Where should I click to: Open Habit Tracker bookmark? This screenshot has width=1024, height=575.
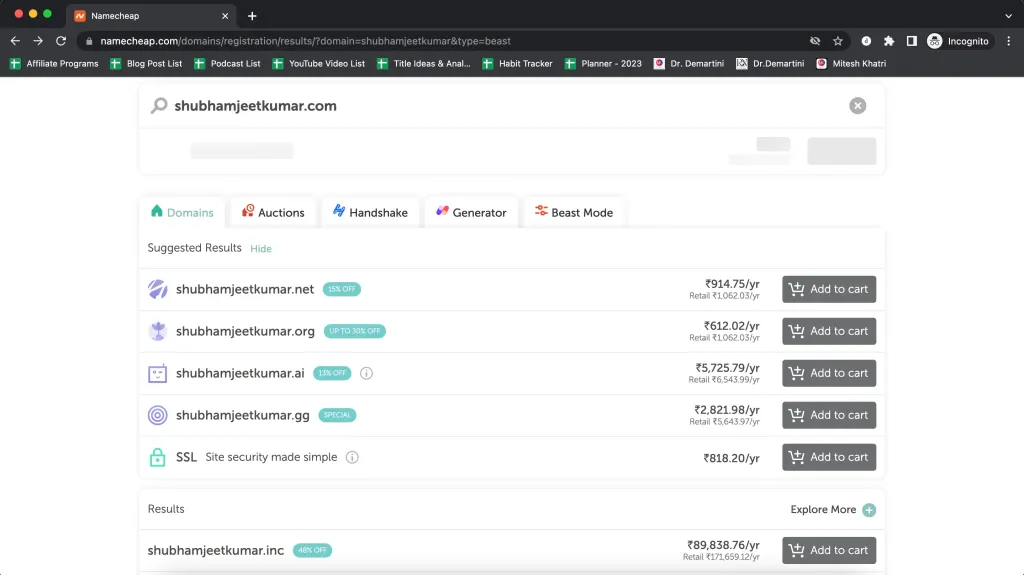(x=517, y=63)
